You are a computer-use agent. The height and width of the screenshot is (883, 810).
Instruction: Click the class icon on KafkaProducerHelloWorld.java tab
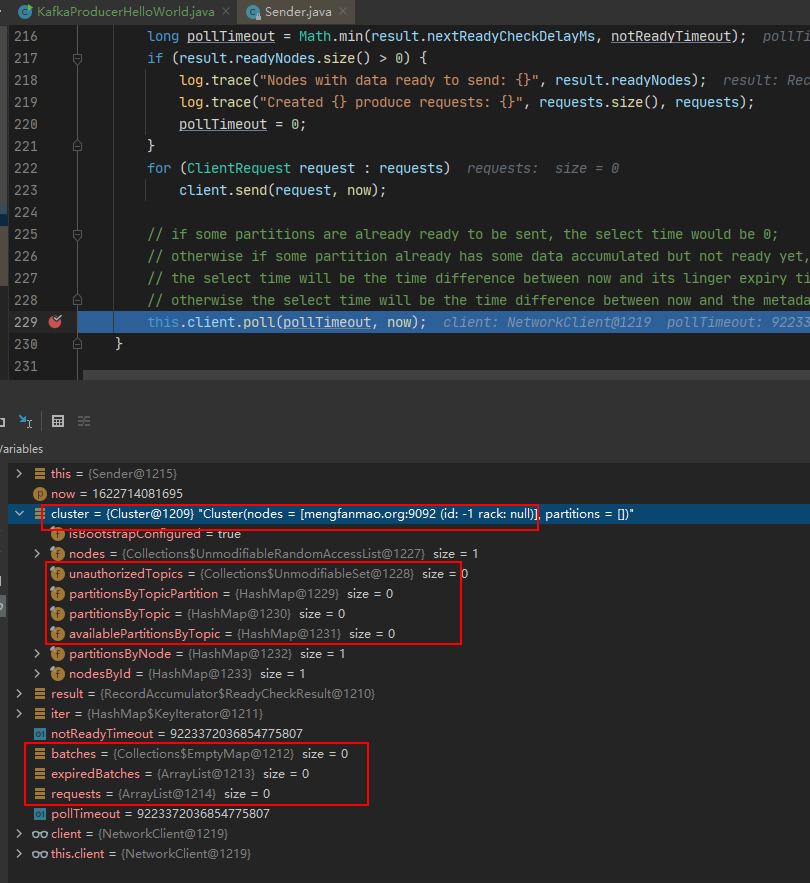pos(25,11)
